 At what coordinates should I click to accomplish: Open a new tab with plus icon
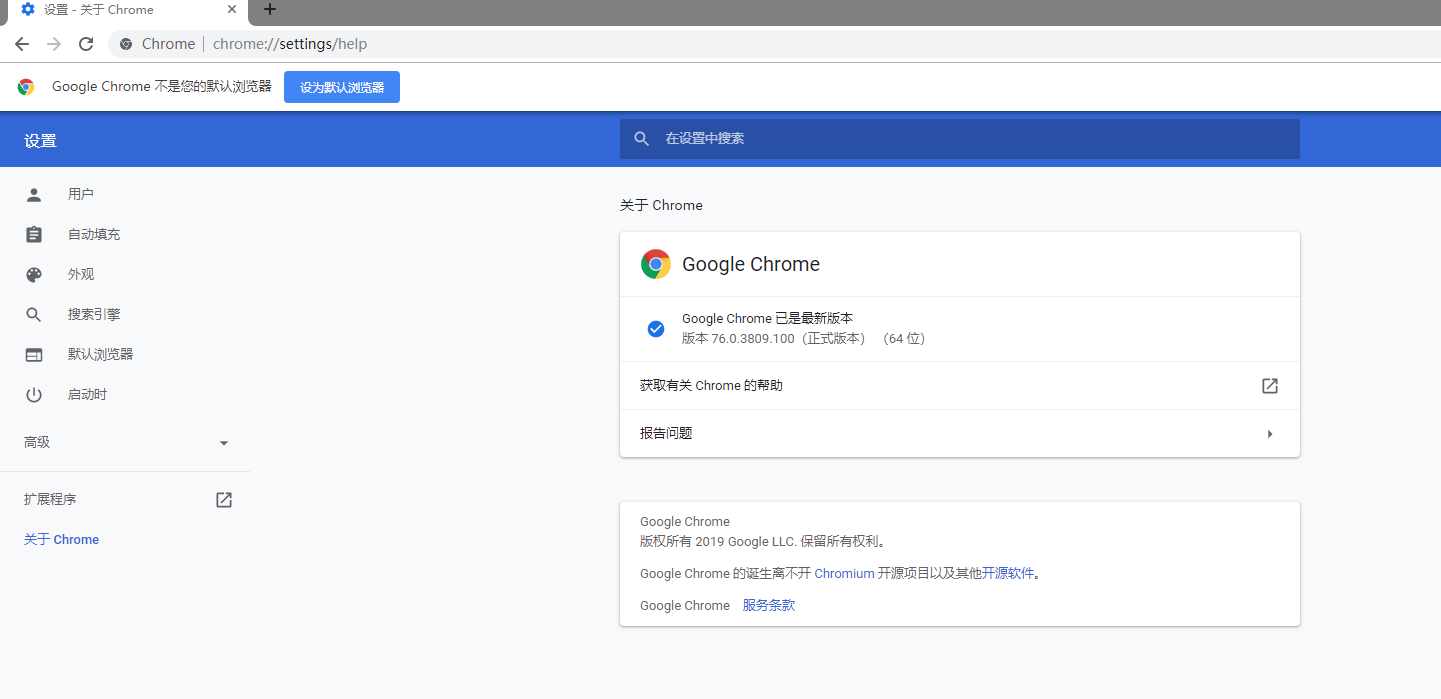(x=269, y=10)
